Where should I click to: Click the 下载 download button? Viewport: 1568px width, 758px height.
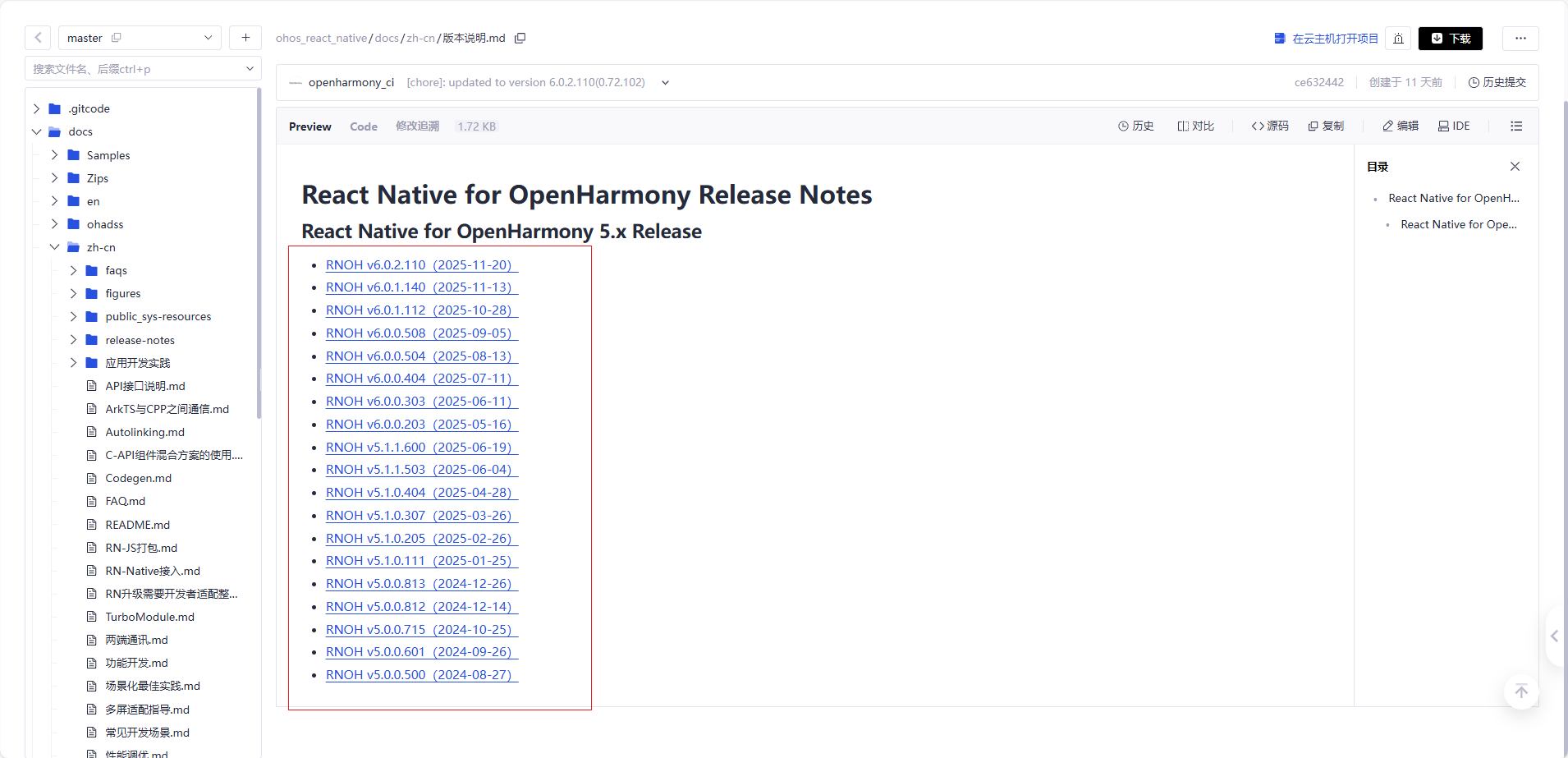(1451, 39)
